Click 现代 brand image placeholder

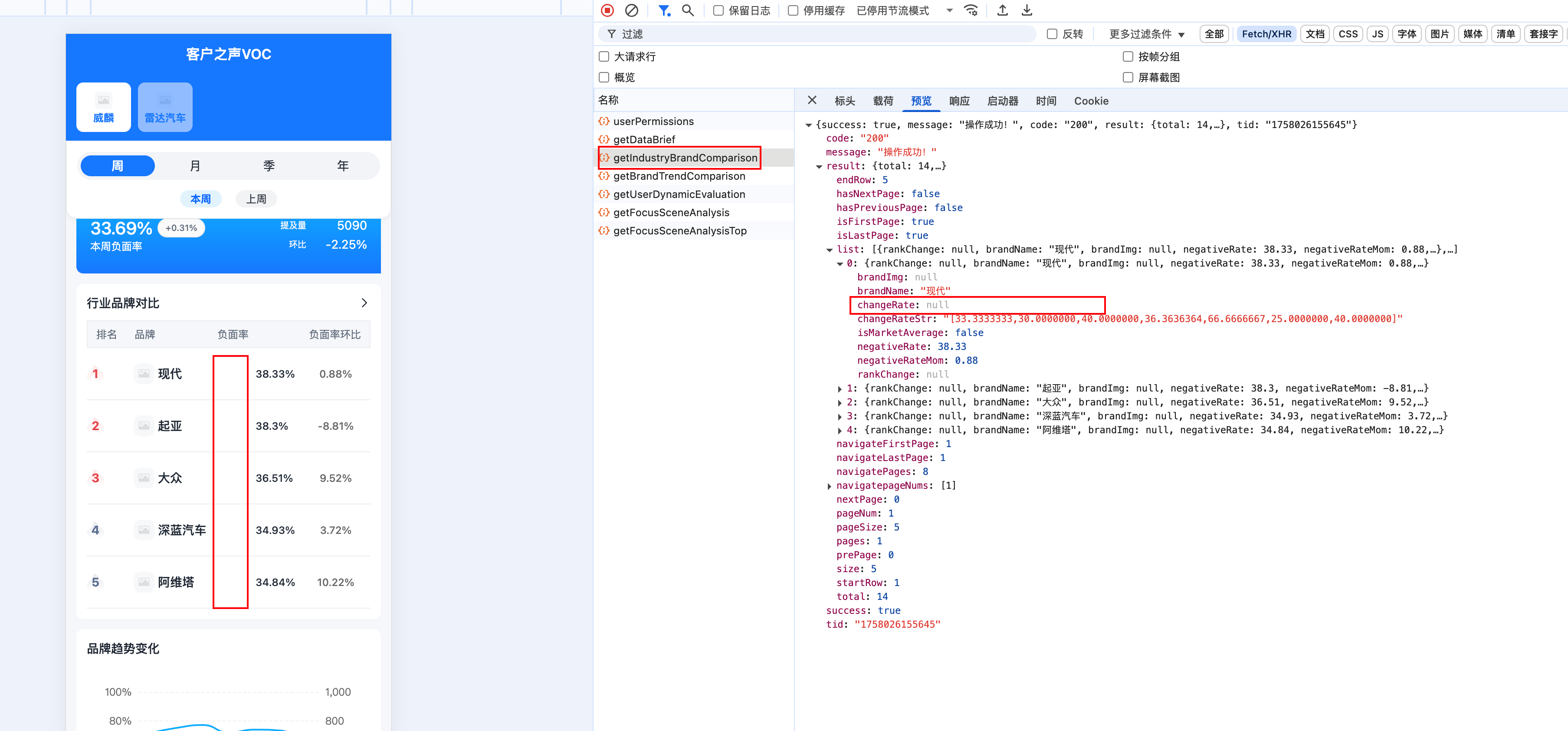tap(144, 373)
